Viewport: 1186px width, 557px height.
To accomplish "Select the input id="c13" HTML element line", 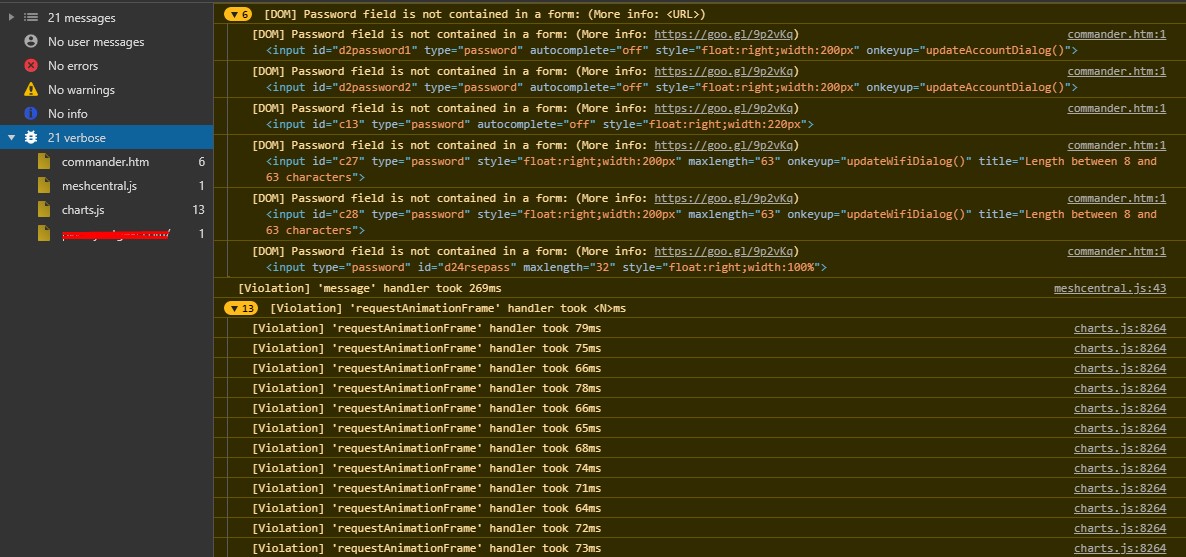I will tap(540, 124).
